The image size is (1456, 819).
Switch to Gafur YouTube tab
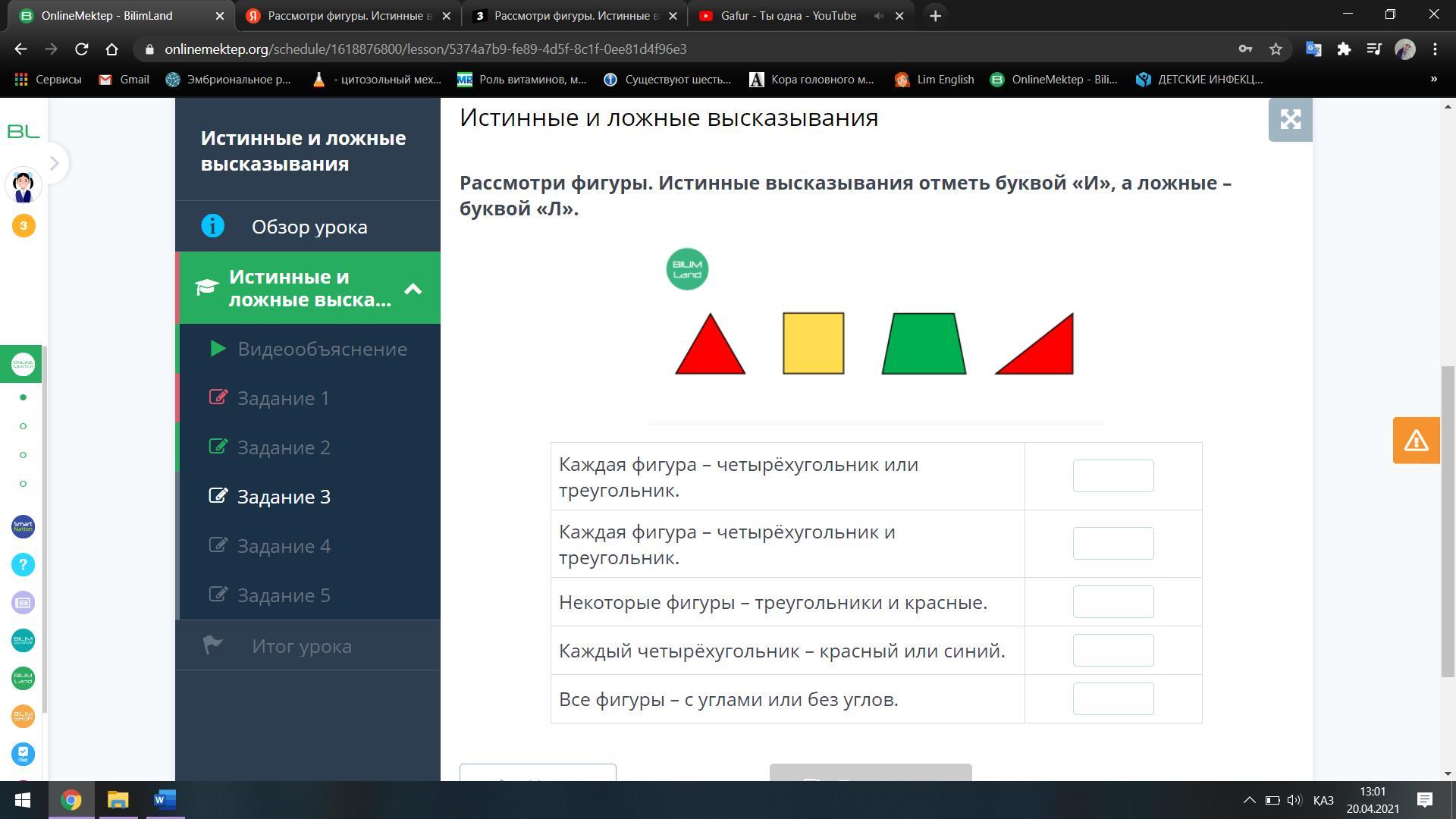point(789,16)
